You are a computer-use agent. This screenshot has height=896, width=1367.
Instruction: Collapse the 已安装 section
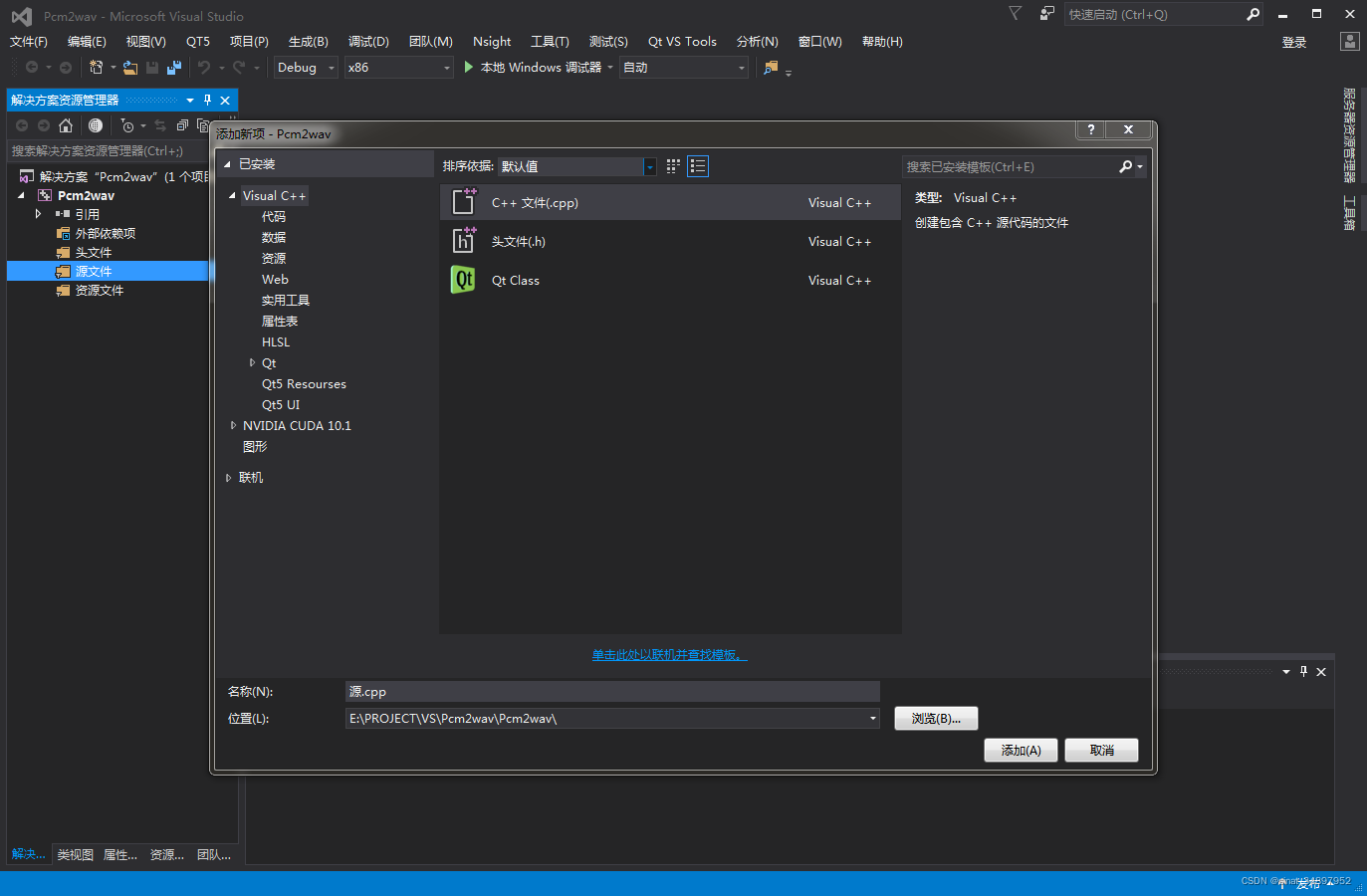click(x=227, y=164)
